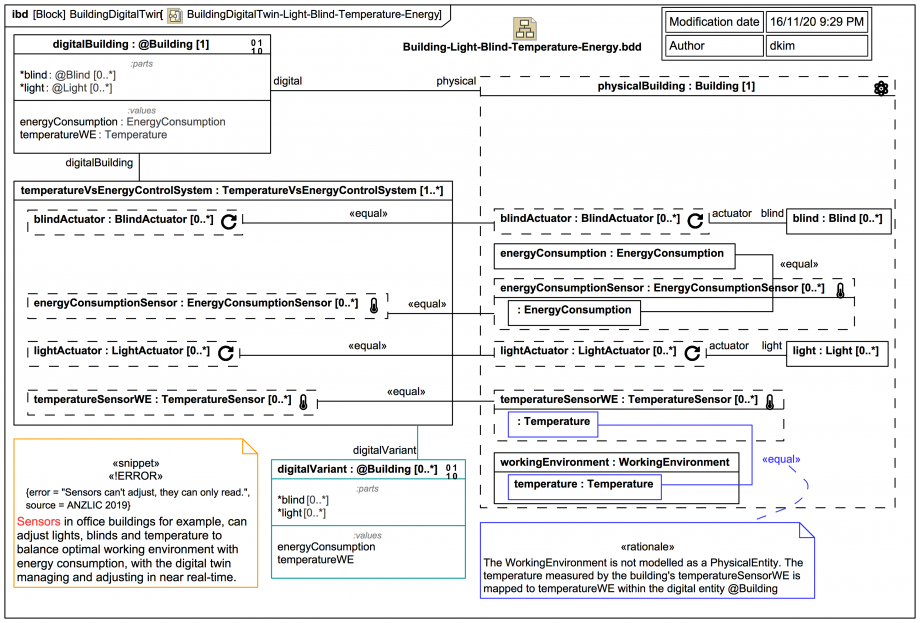Click the Author value dkim field
The width and height of the screenshot is (920, 623).
click(x=817, y=46)
